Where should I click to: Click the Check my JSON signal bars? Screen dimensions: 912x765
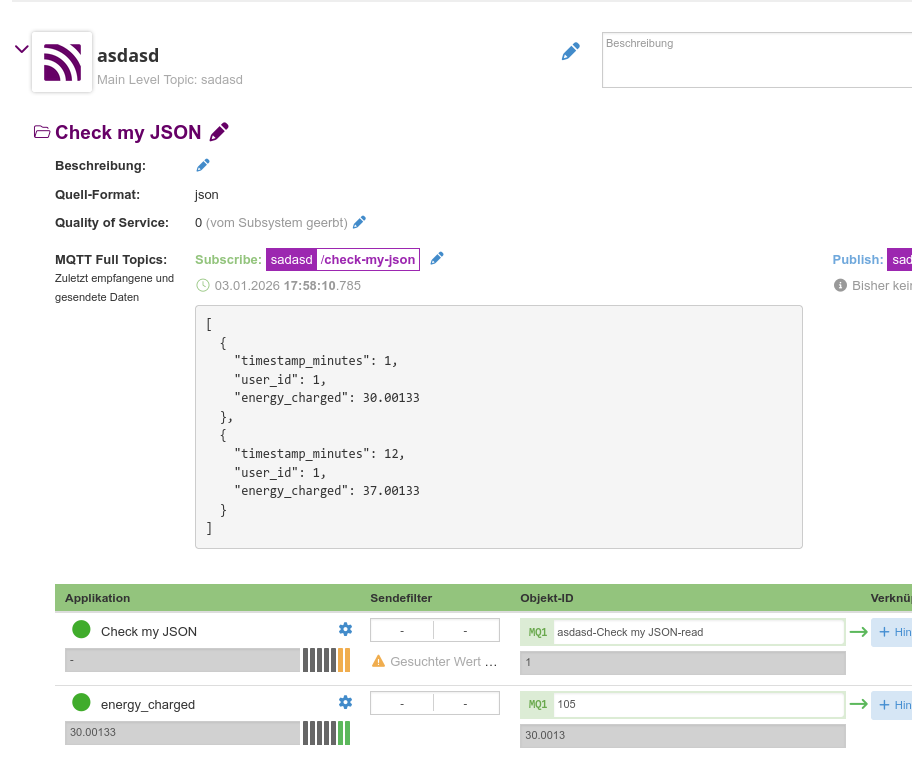tap(326, 660)
